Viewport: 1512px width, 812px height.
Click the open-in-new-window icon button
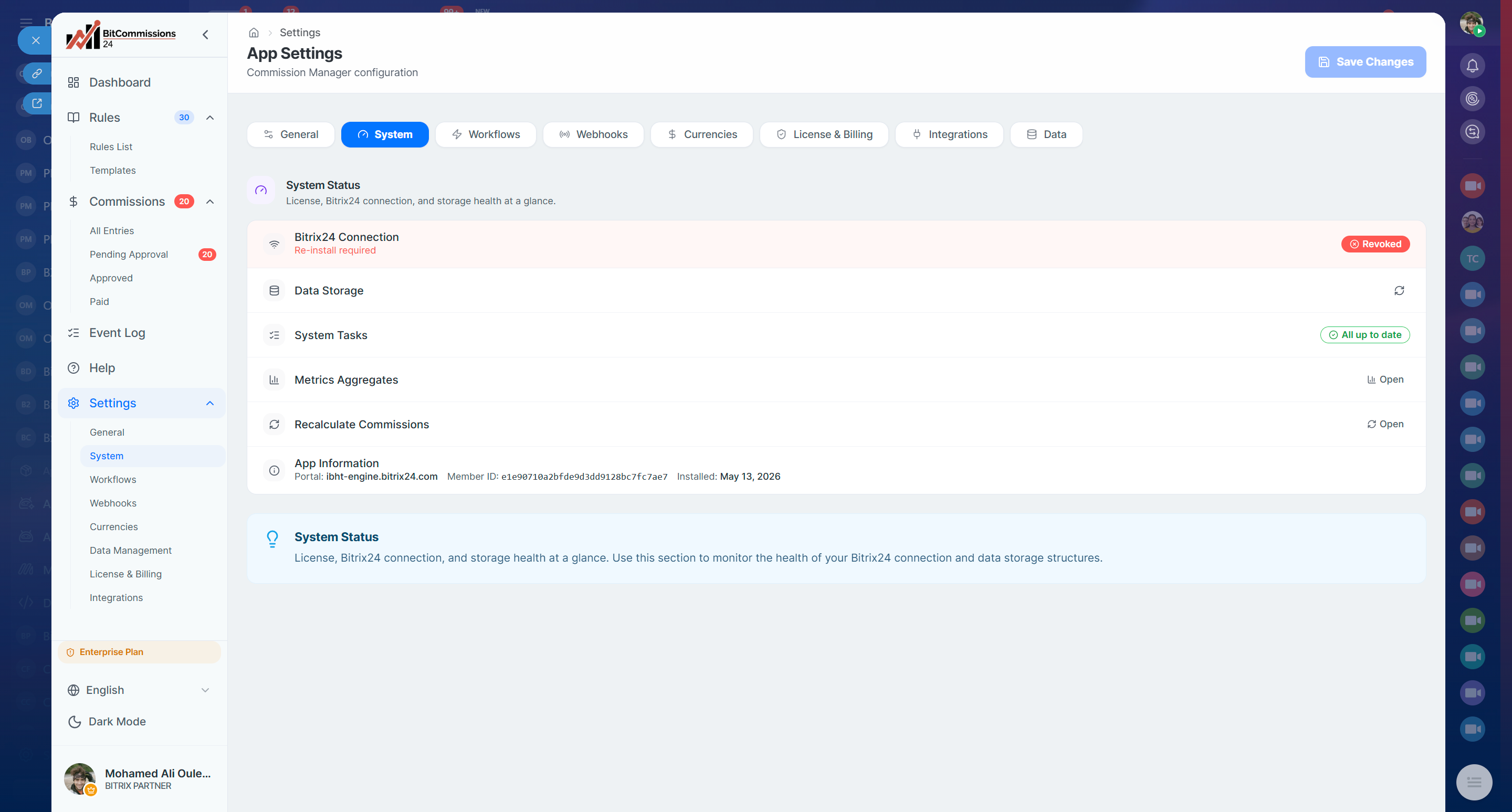(37, 104)
